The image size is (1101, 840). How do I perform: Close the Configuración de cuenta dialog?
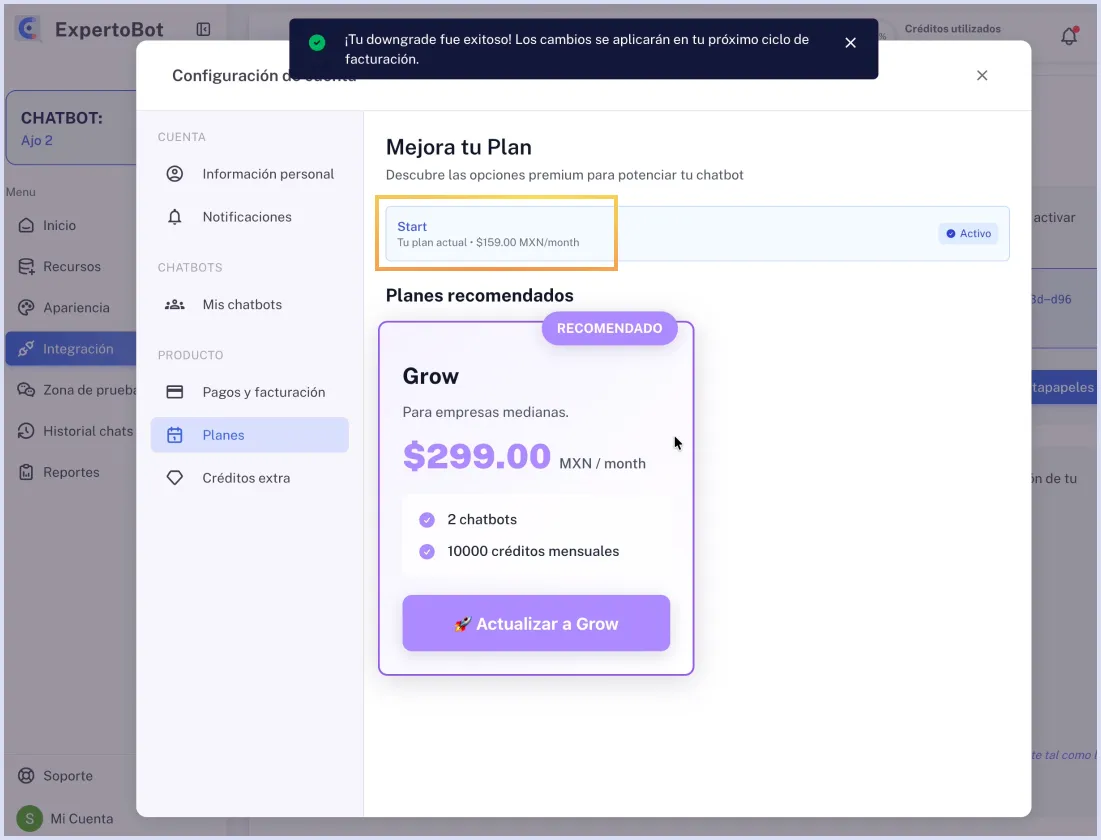[982, 75]
